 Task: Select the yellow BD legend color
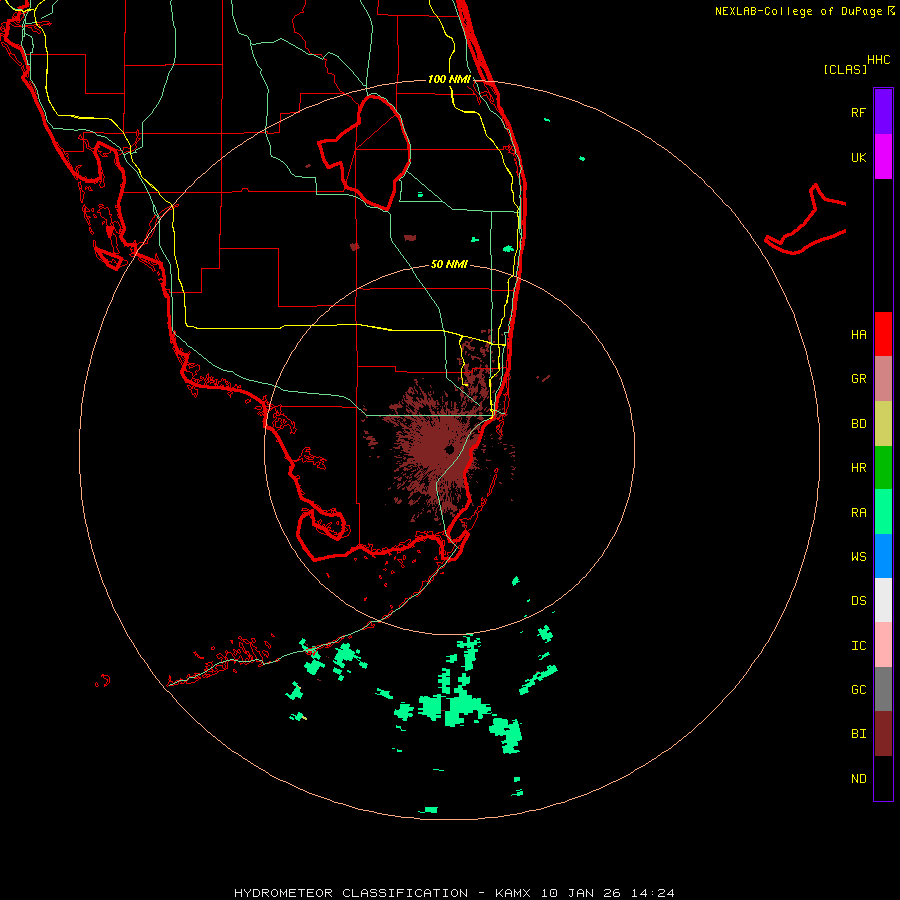(x=883, y=423)
